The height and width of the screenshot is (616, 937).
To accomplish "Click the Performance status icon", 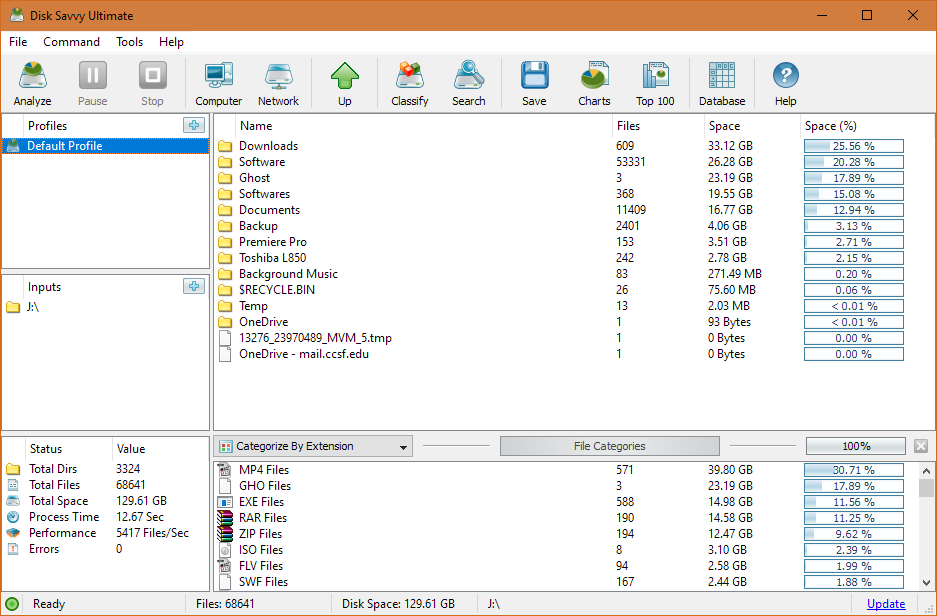I will pos(13,533).
